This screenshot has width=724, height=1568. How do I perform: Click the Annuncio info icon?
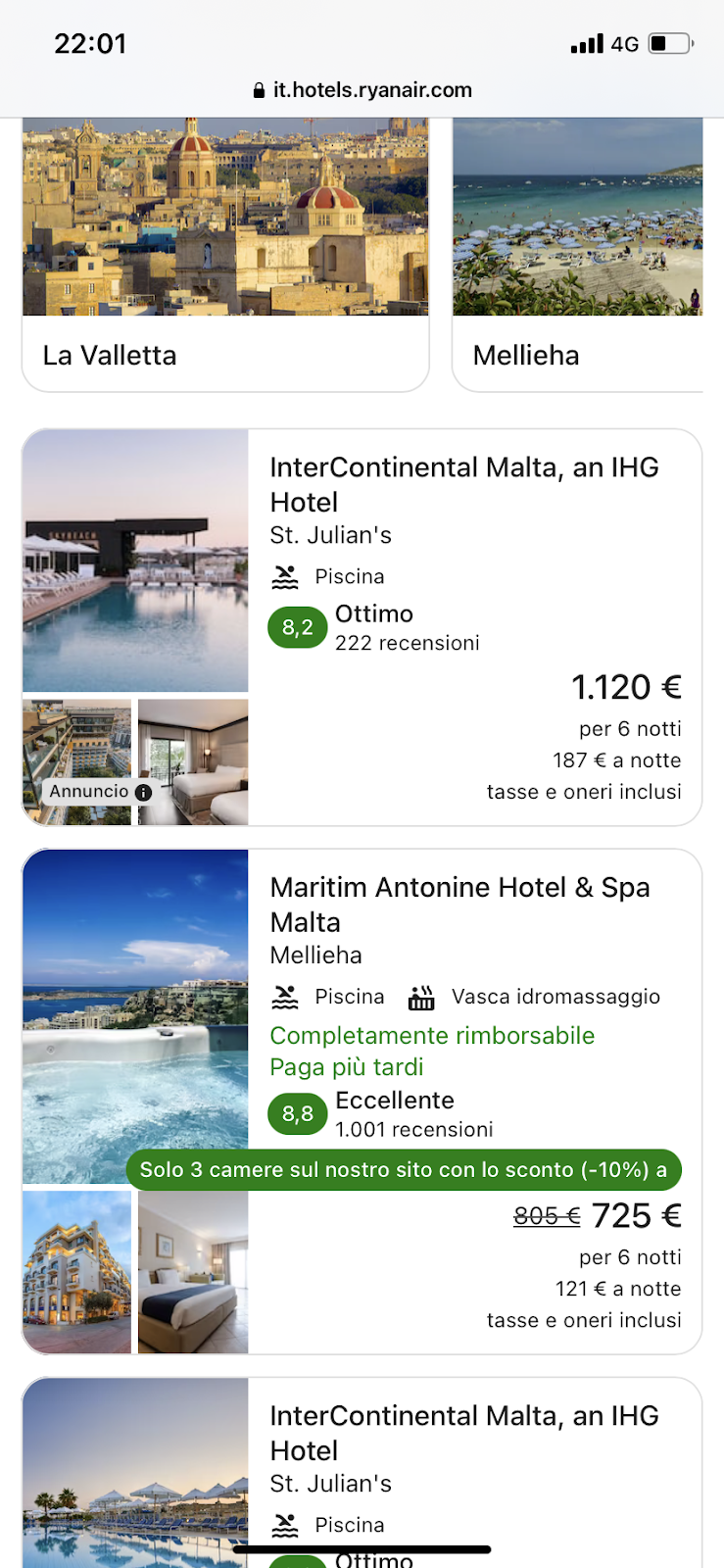pyautogui.click(x=144, y=792)
